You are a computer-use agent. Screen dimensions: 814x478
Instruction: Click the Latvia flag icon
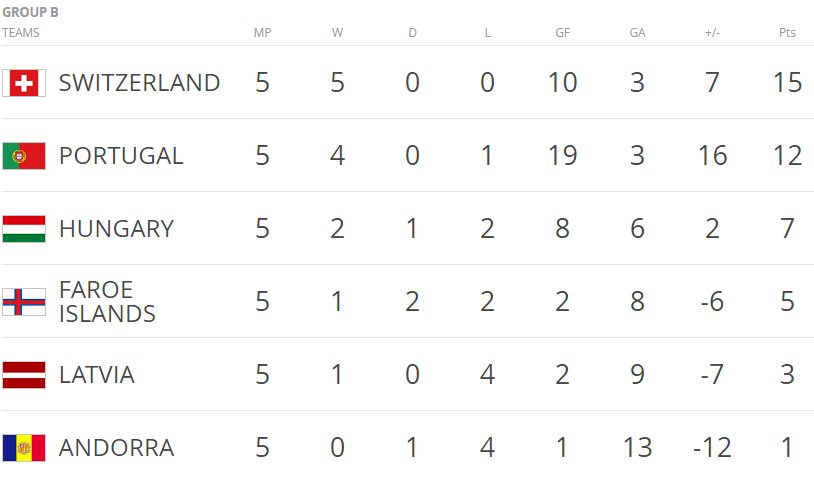[x=24, y=375]
